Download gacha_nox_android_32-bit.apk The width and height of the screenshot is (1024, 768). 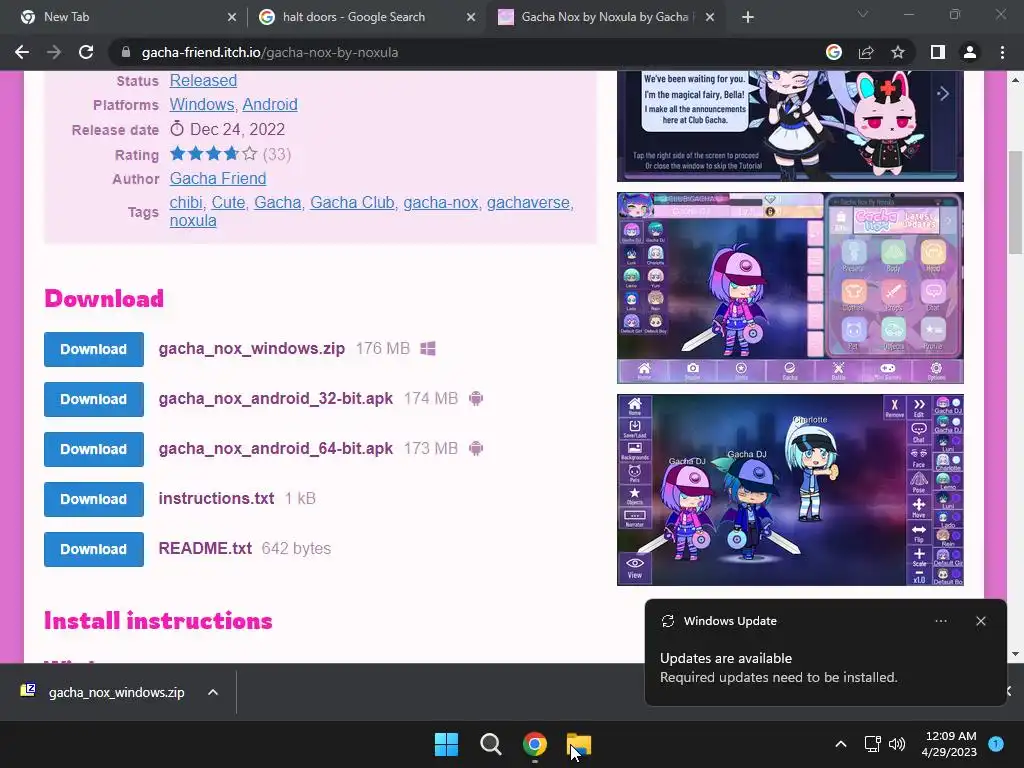[x=94, y=399]
